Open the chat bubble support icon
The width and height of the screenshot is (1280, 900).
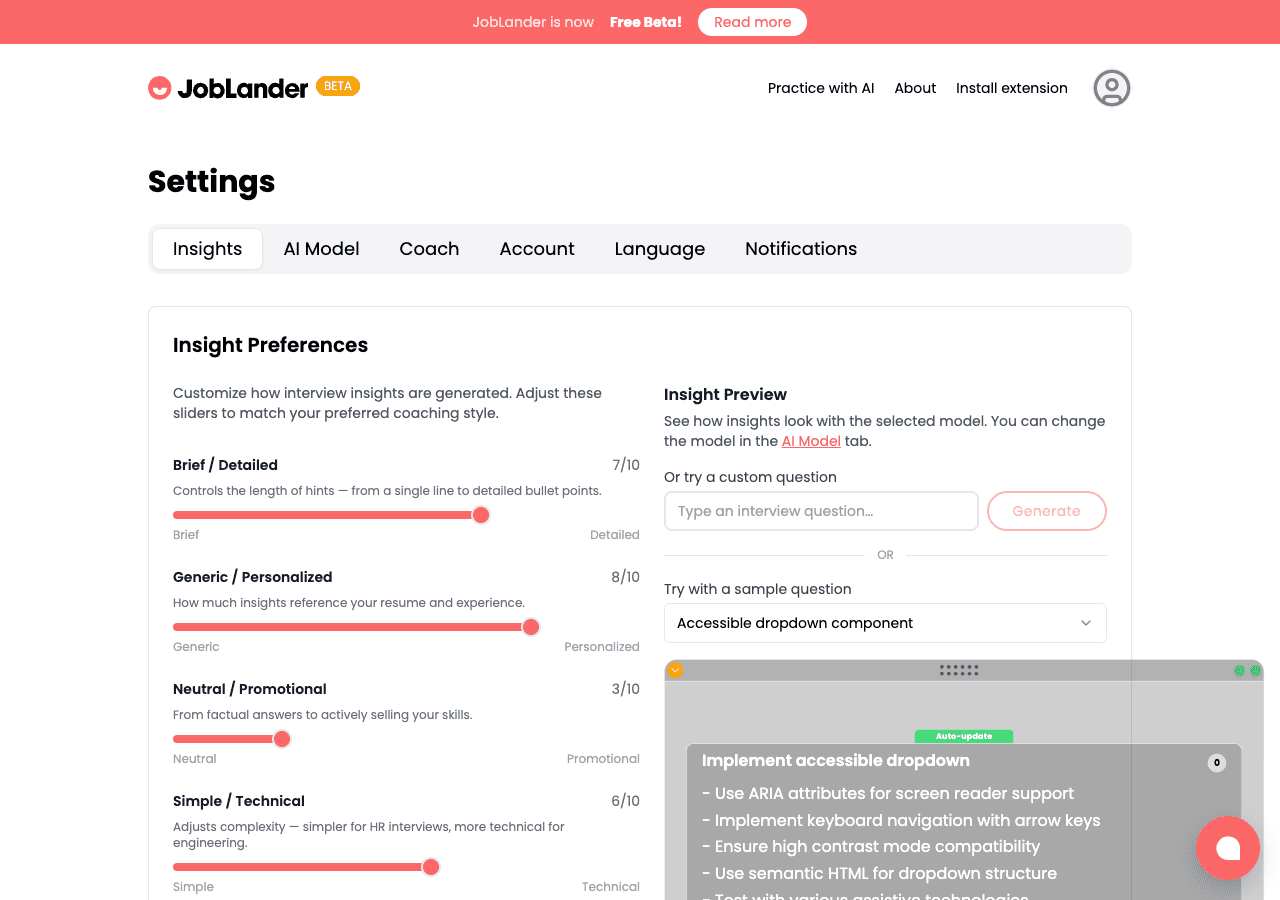pos(1228,848)
